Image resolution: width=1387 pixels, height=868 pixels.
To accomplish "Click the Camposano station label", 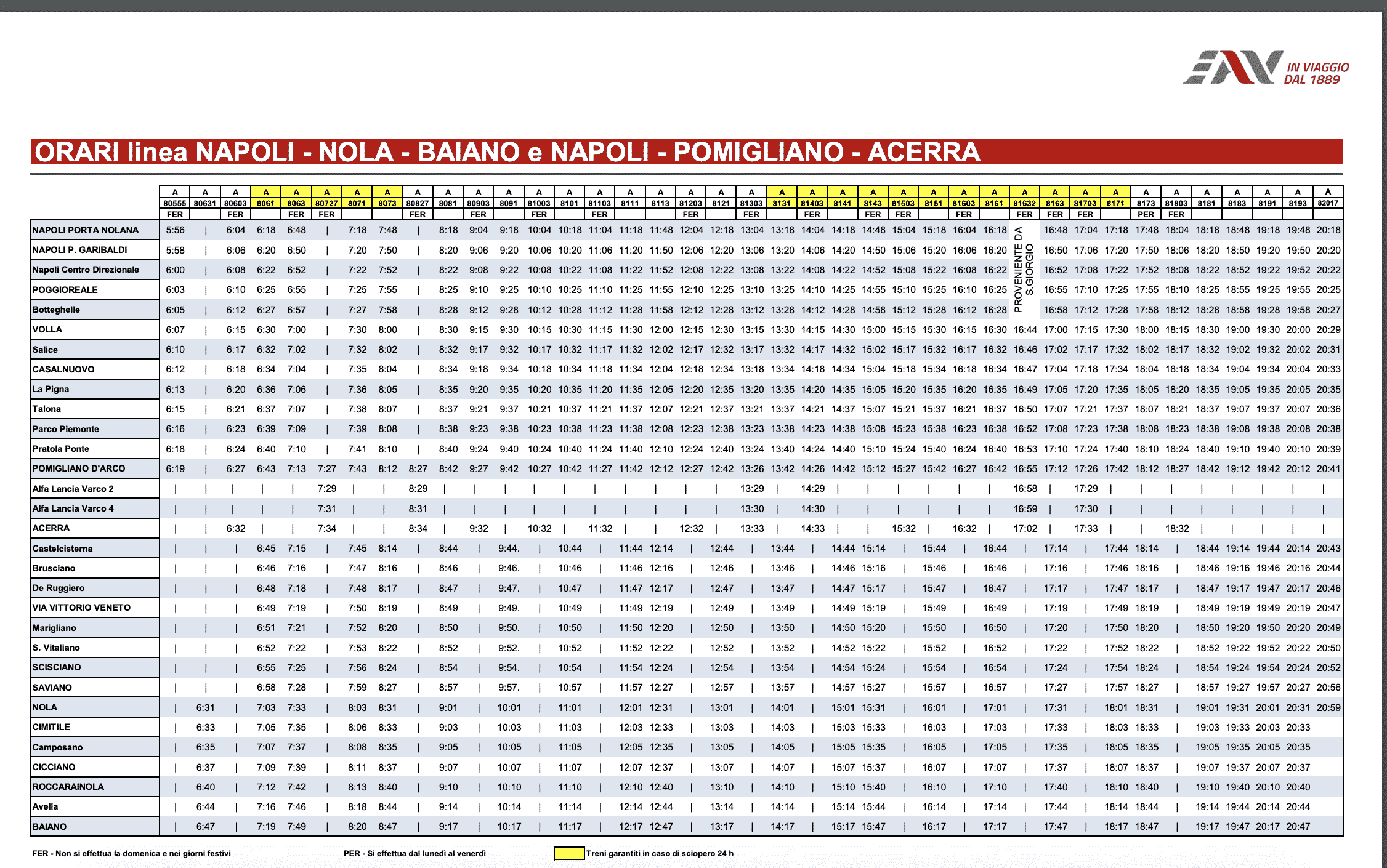I will tap(57, 747).
